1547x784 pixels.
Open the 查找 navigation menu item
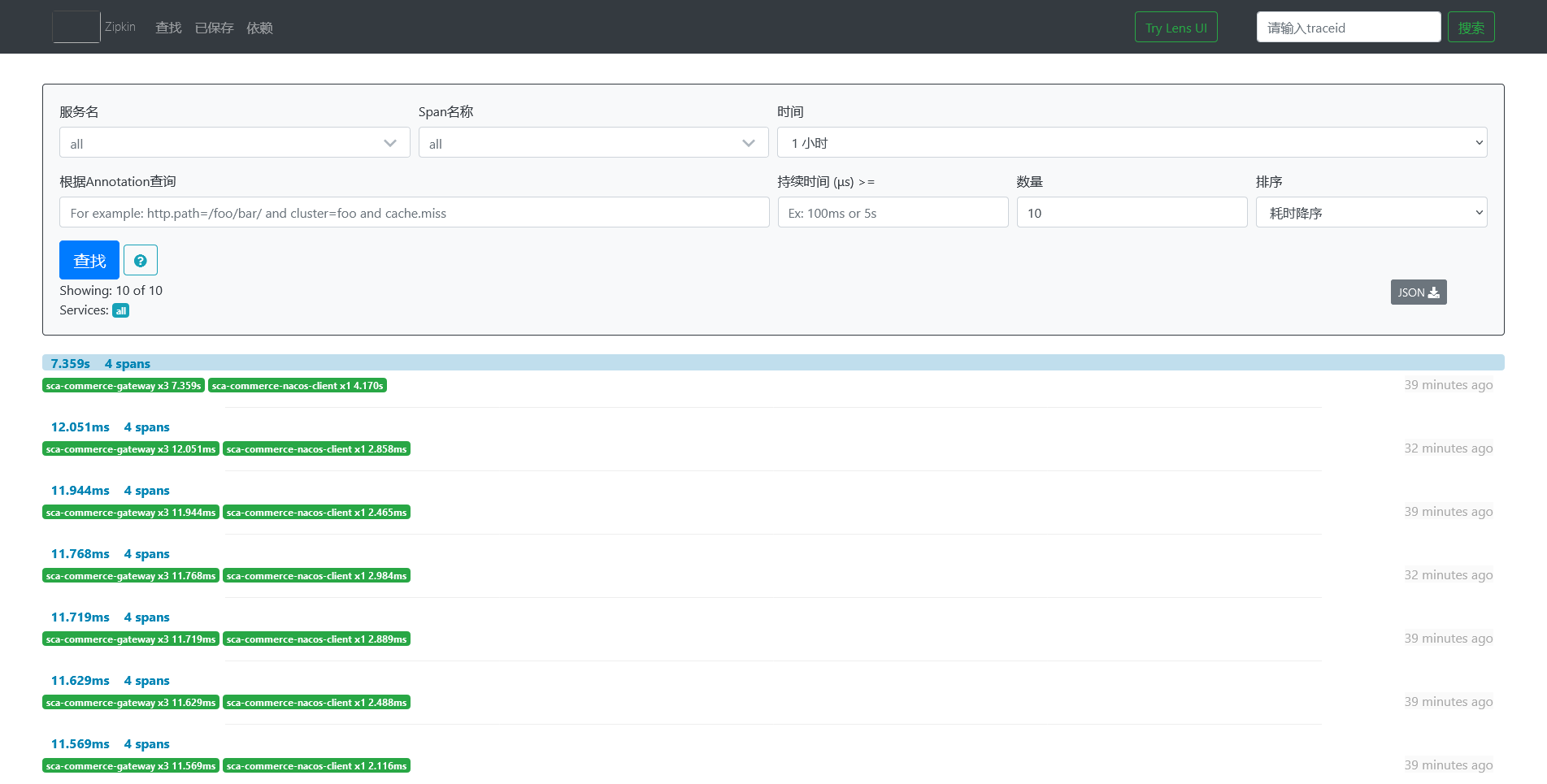tap(168, 28)
